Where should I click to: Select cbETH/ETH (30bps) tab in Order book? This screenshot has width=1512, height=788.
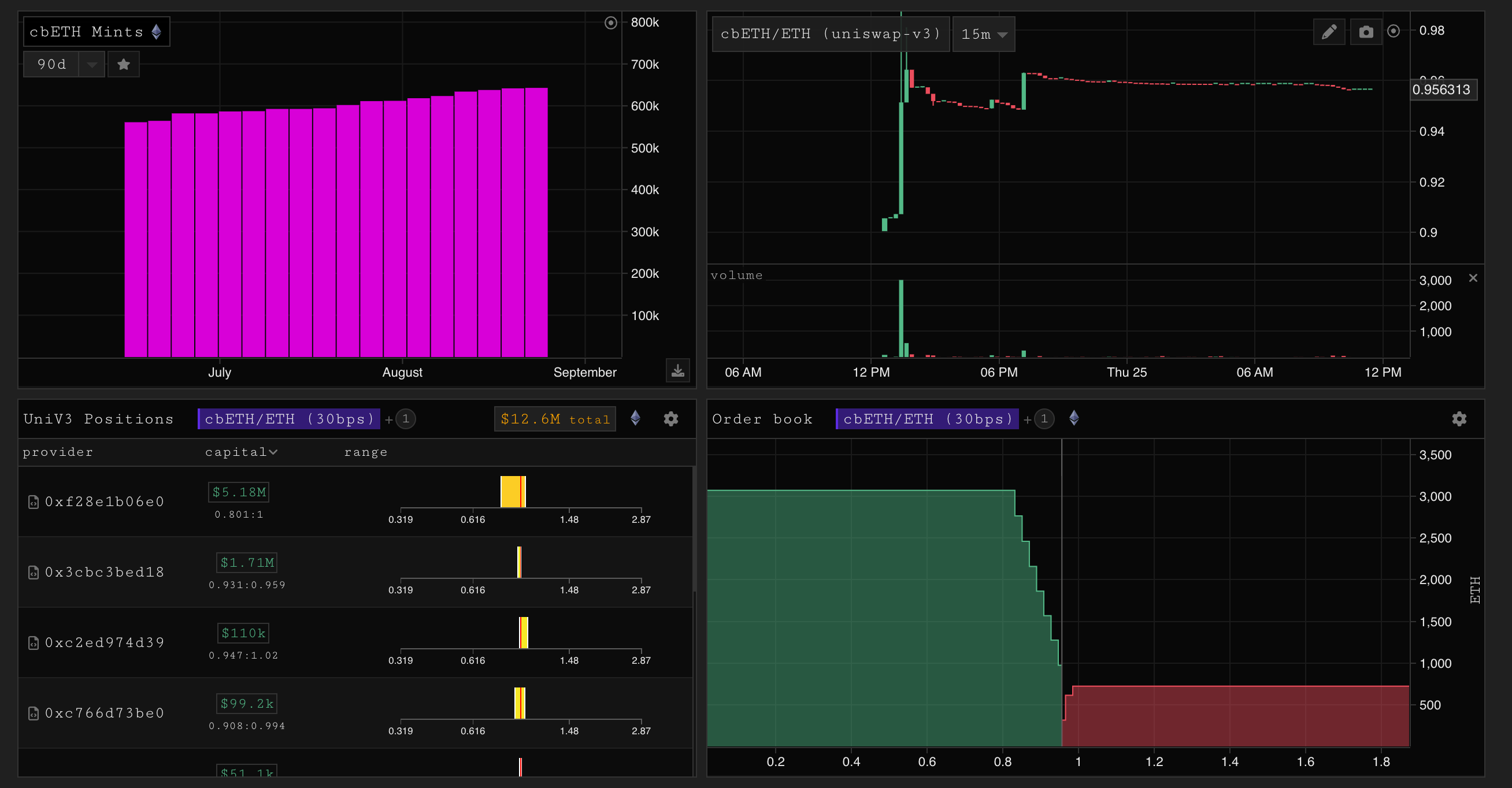click(928, 418)
